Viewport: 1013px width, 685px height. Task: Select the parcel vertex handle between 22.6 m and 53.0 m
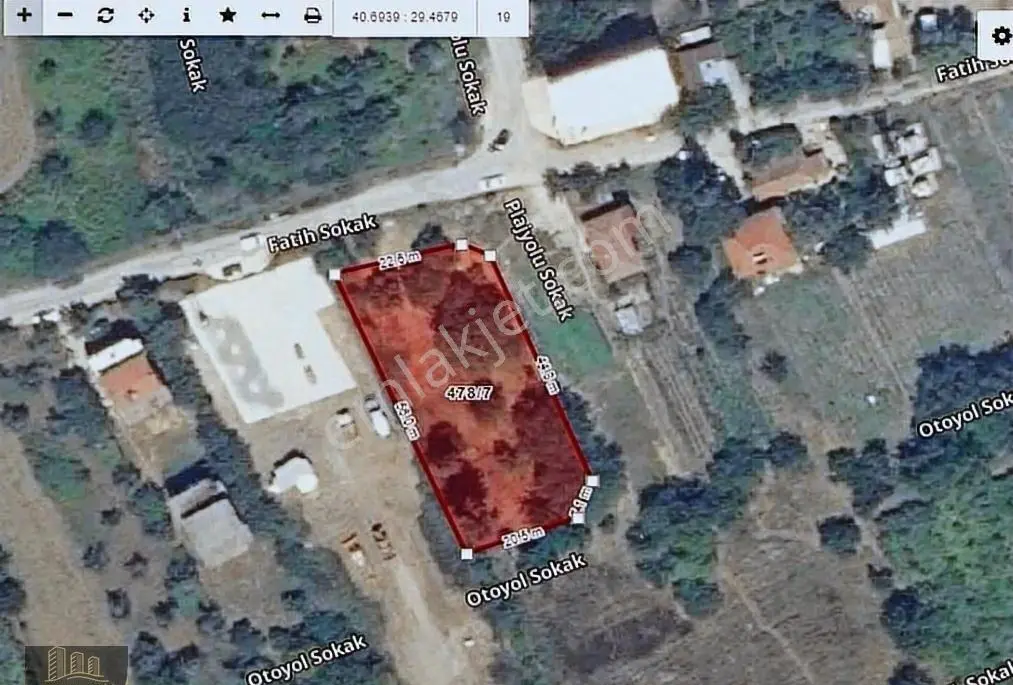point(335,275)
